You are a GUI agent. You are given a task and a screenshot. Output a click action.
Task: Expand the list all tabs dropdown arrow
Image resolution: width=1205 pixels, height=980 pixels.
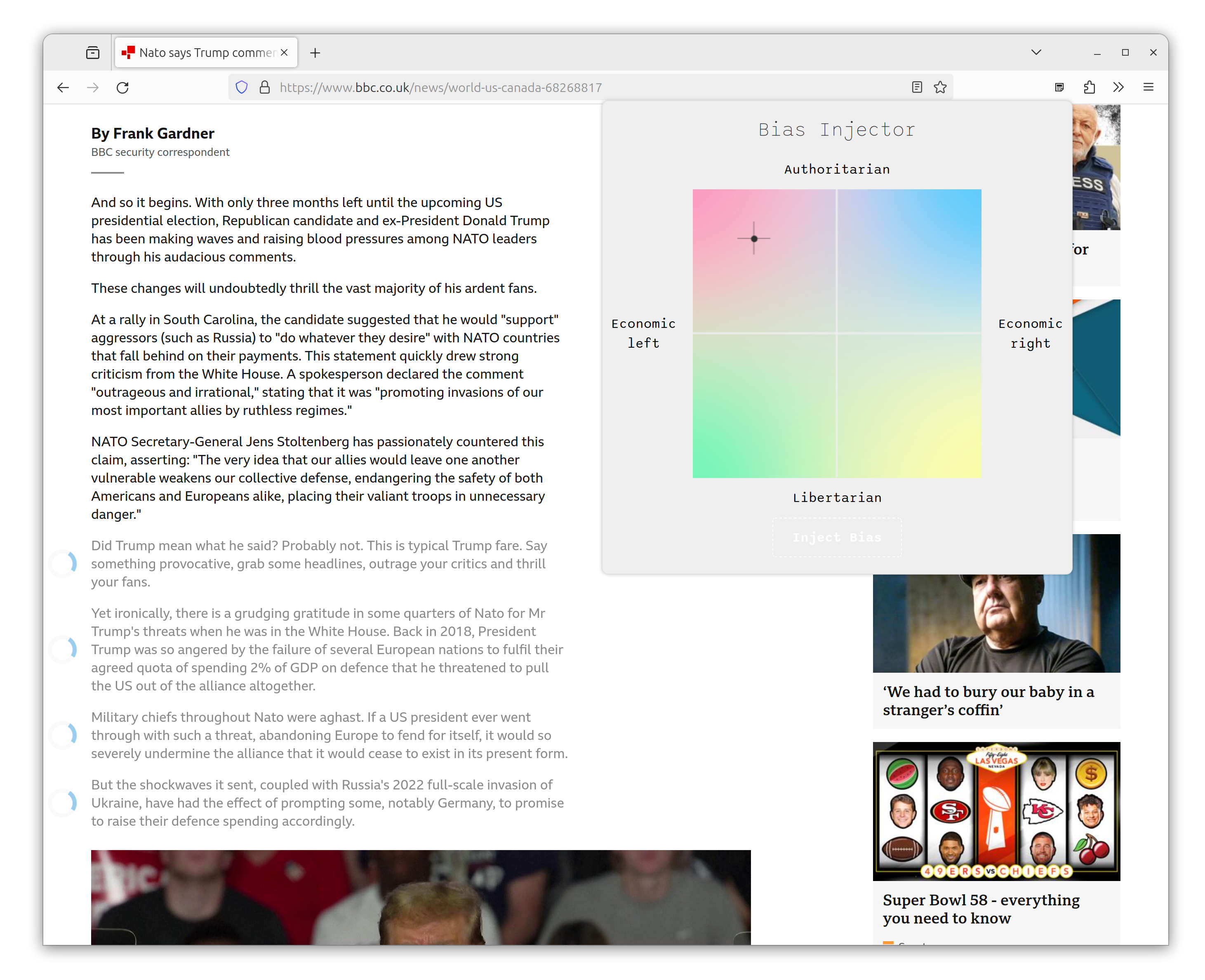1036,52
